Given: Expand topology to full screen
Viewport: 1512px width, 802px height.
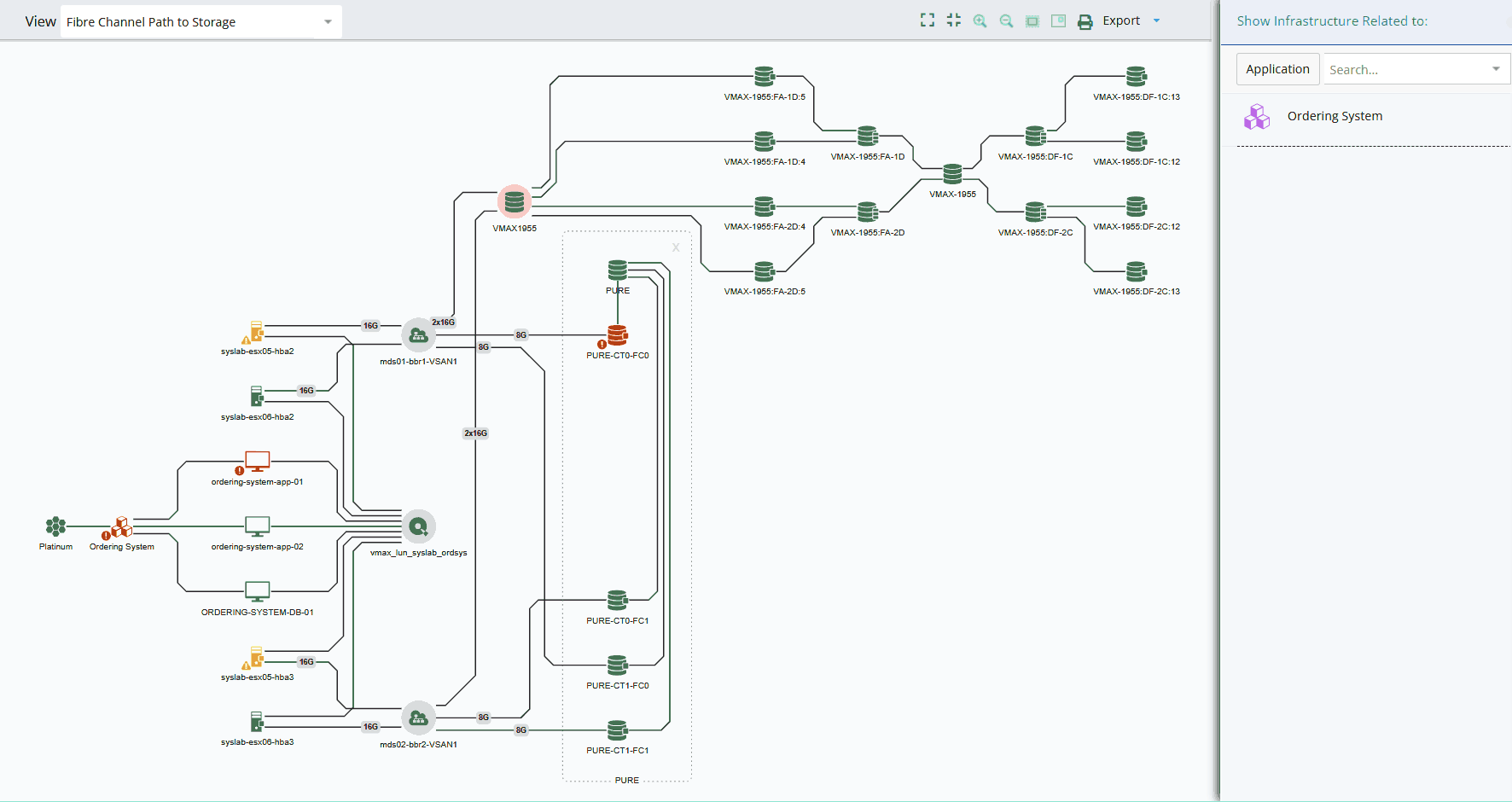Looking at the screenshot, I should (928, 20).
